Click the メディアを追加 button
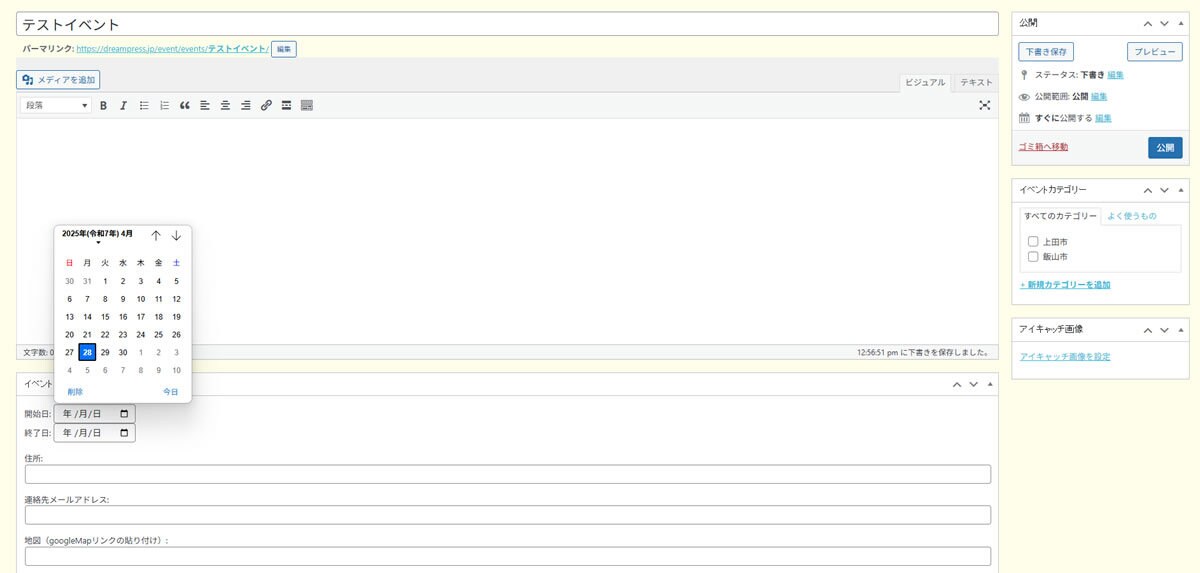The height and width of the screenshot is (573, 1200). (x=59, y=80)
